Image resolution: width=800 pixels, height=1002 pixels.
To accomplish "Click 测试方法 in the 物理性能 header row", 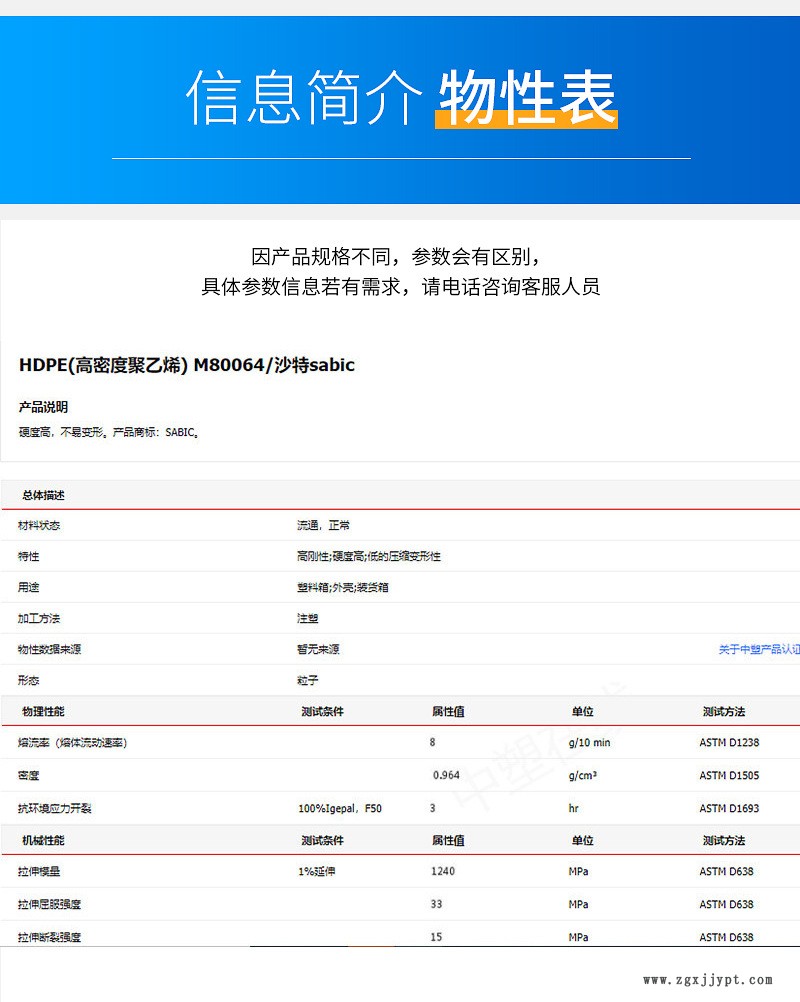I will (724, 712).
